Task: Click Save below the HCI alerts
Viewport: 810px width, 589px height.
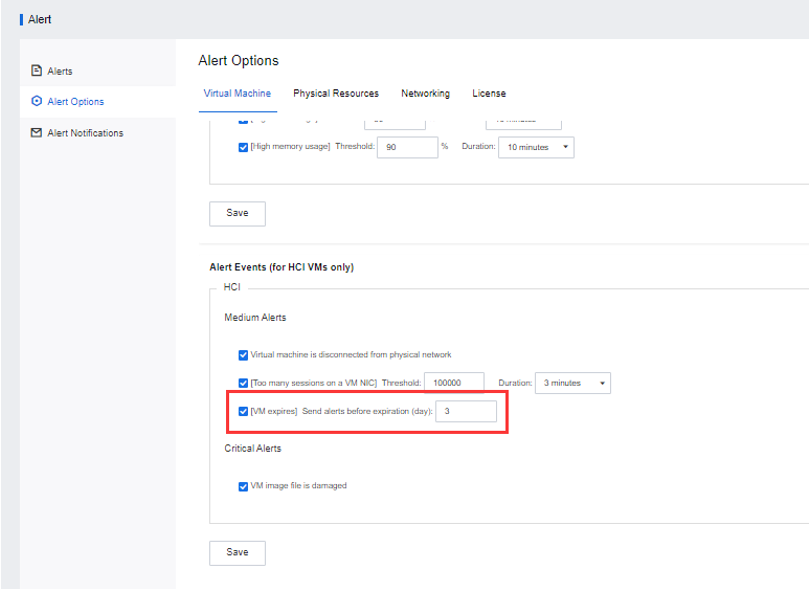Action: pos(237,553)
